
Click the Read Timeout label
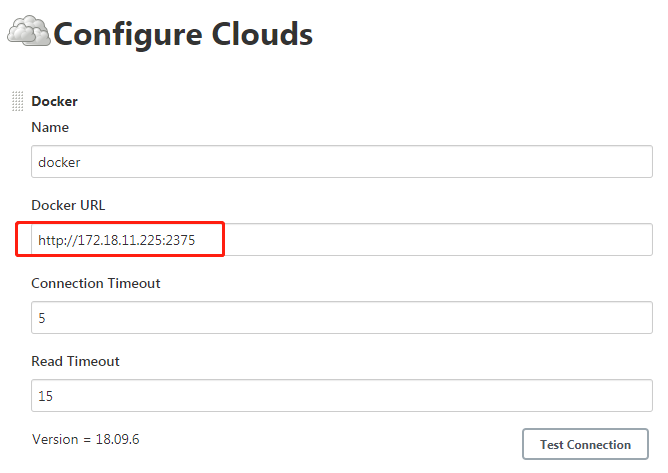[76, 361]
